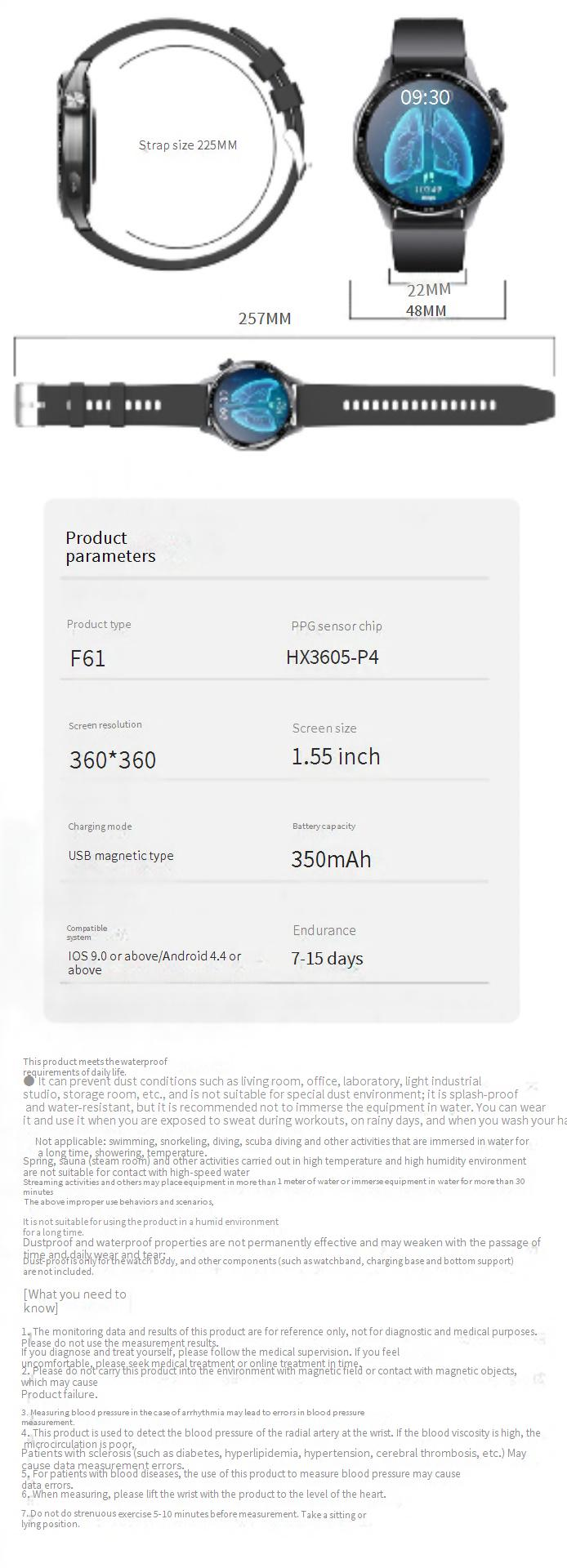Click the gray bullet dot before 'It can prevent dust'
The image size is (567, 1568).
coord(29,1080)
